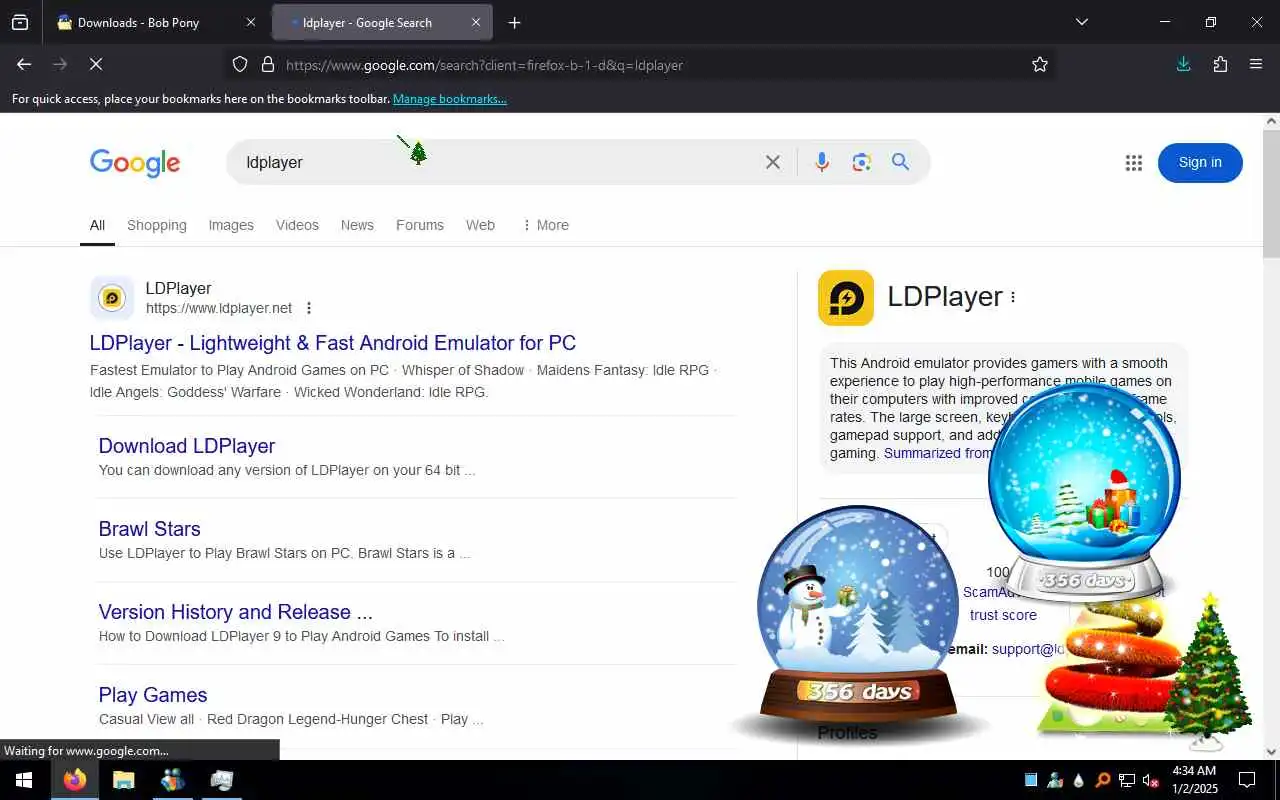Open Firefox downloads panel
Image resolution: width=1280 pixels, height=800 pixels.
[x=1183, y=64]
